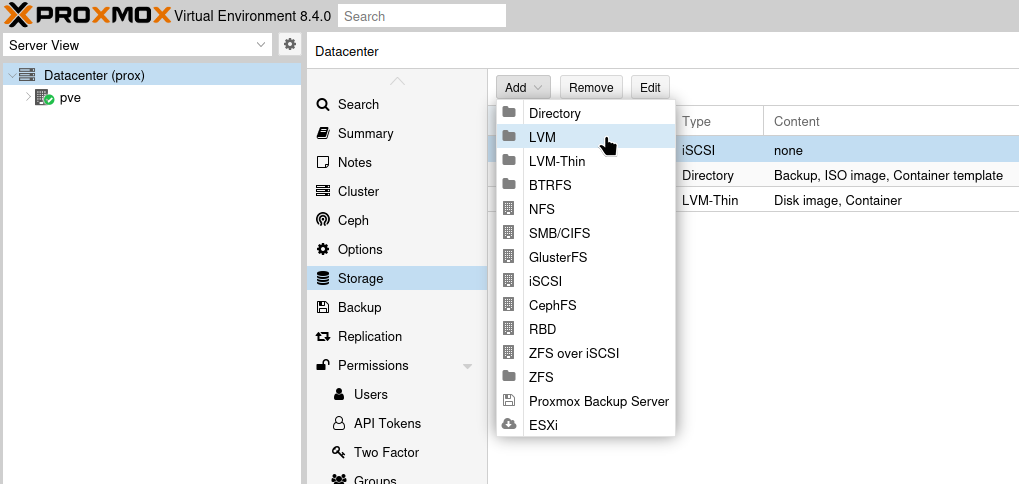This screenshot has width=1019, height=484.
Task: Select the storage row with type LVM-Thin
Action: (x=847, y=201)
